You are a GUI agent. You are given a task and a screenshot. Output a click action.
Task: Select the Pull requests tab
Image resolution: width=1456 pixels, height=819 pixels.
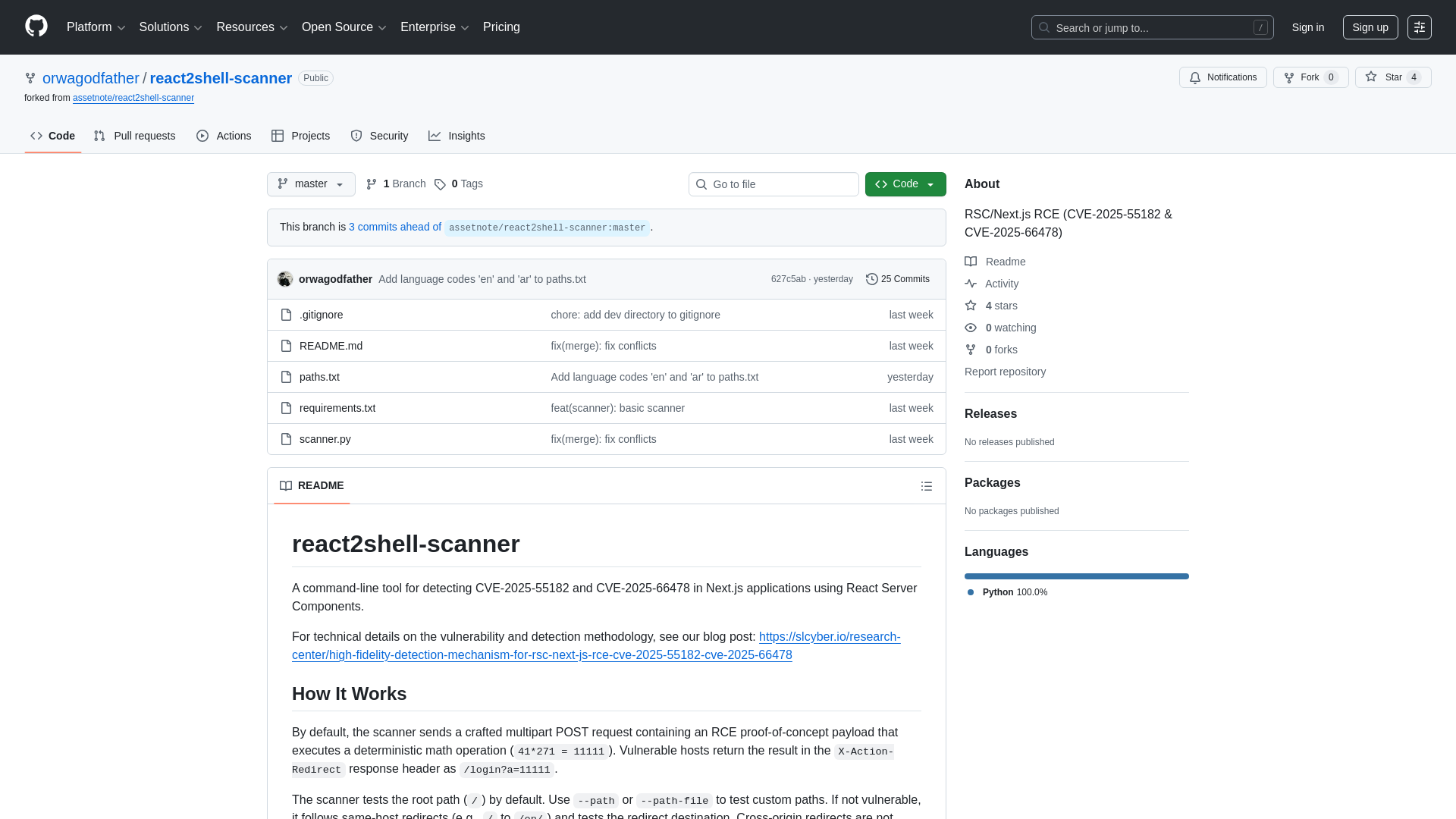click(134, 136)
